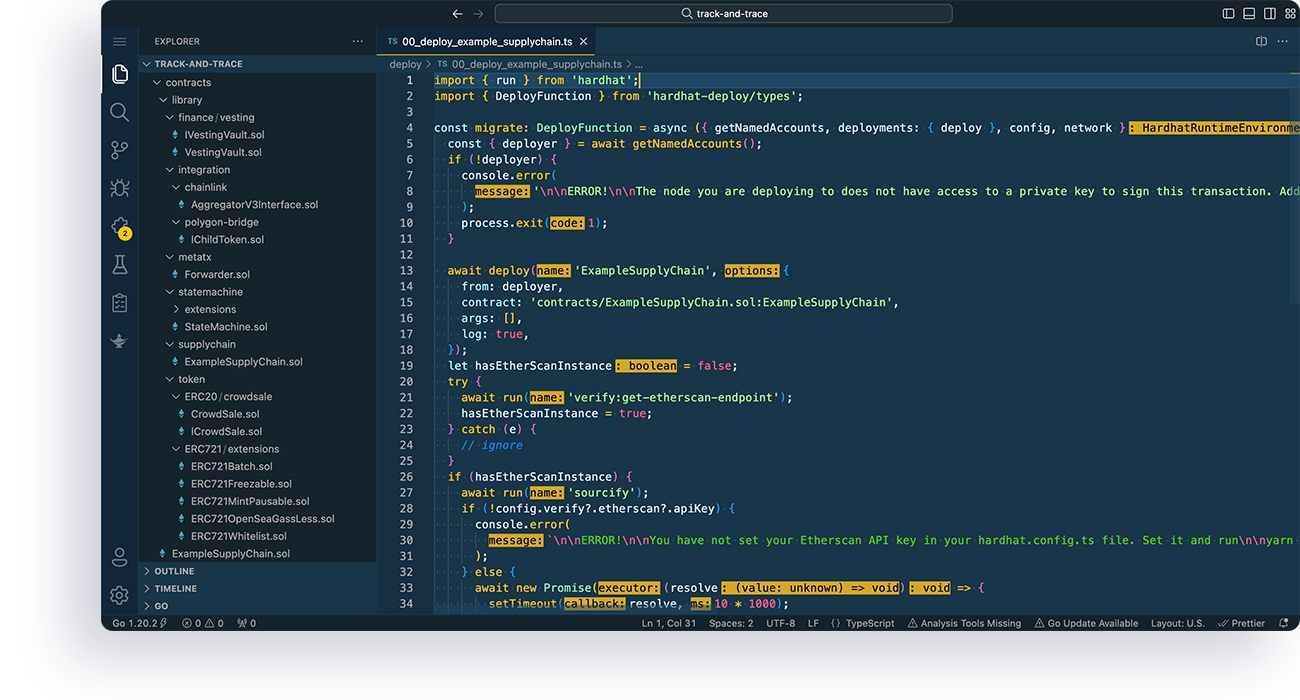The width and height of the screenshot is (1300, 700).
Task: Click the Accounts icon in activity bar
Action: click(x=119, y=557)
